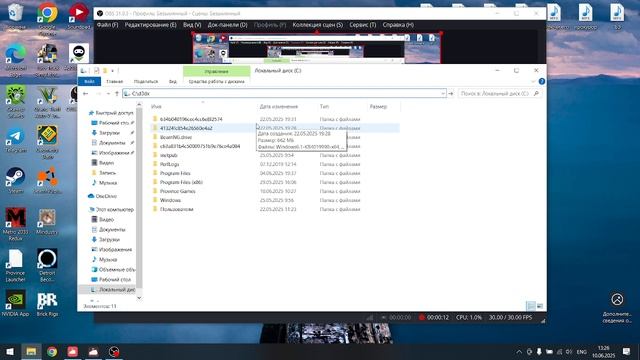Open OBS Редактирование (E) menu
The image size is (640, 360).
click(x=151, y=25)
